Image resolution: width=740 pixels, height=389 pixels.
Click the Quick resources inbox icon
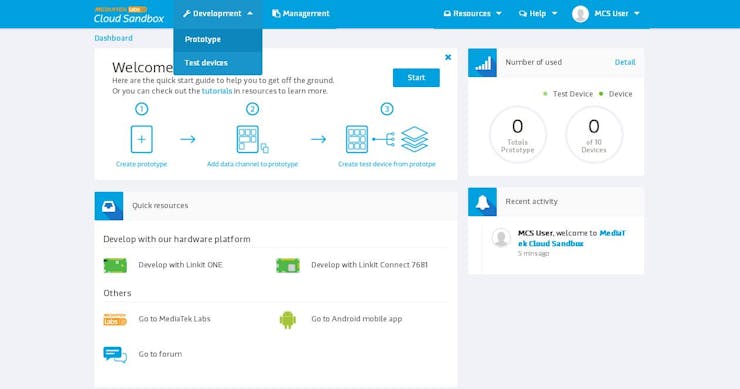(109, 206)
